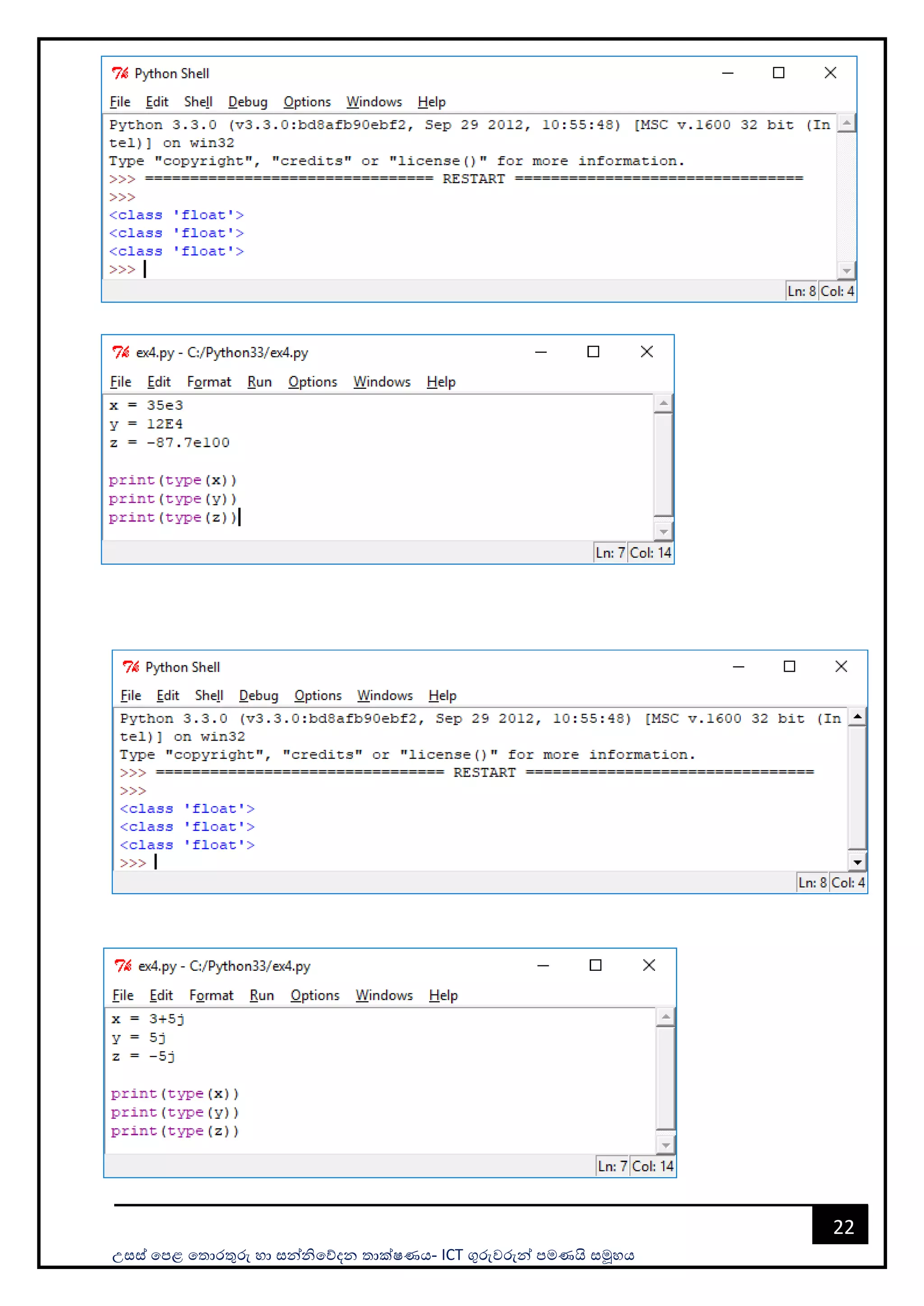924x1306 pixels.
Task: Click scroll-up arrow in top Python Shell
Action: 846,123
